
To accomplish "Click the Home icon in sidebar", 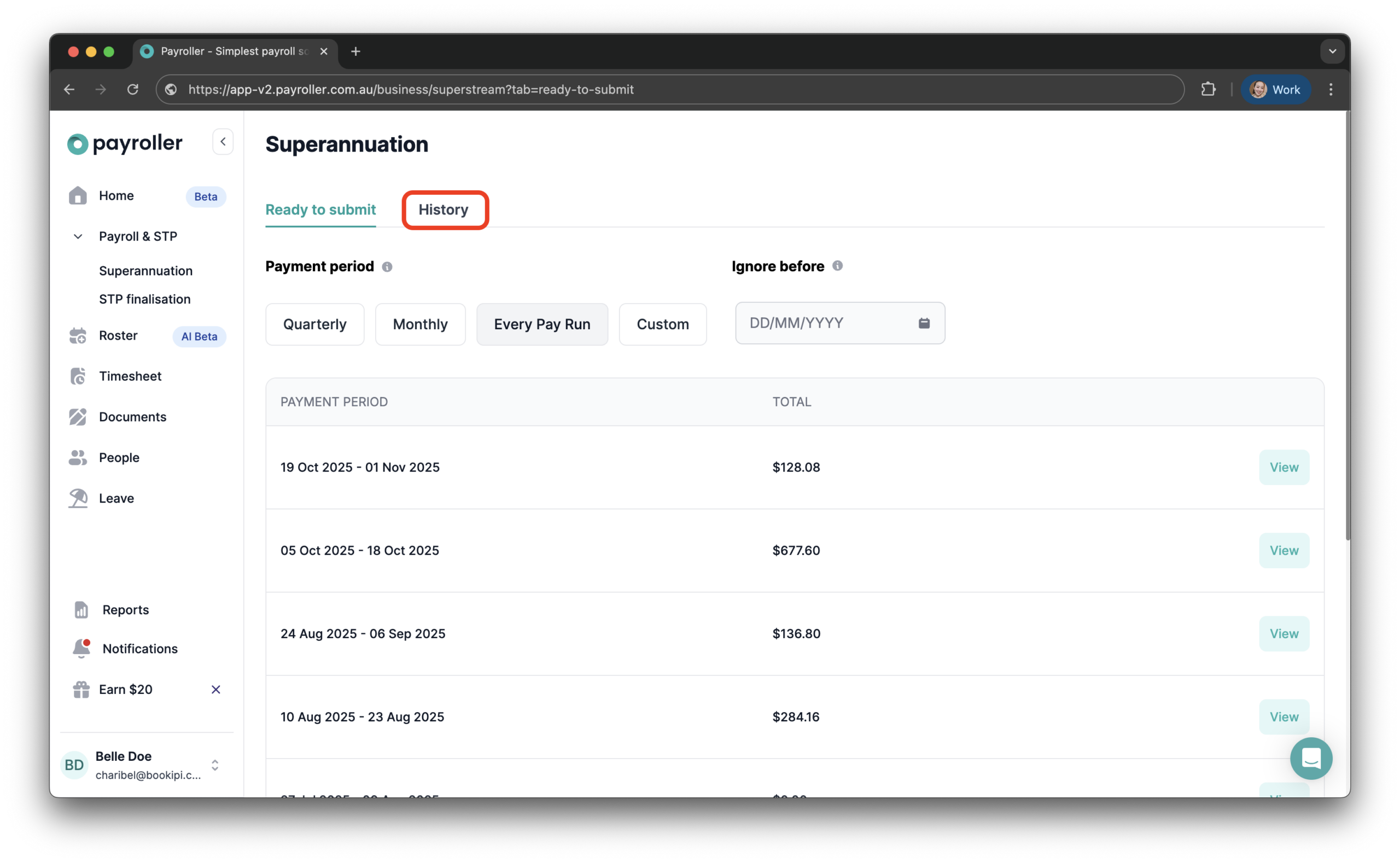I will 78,196.
